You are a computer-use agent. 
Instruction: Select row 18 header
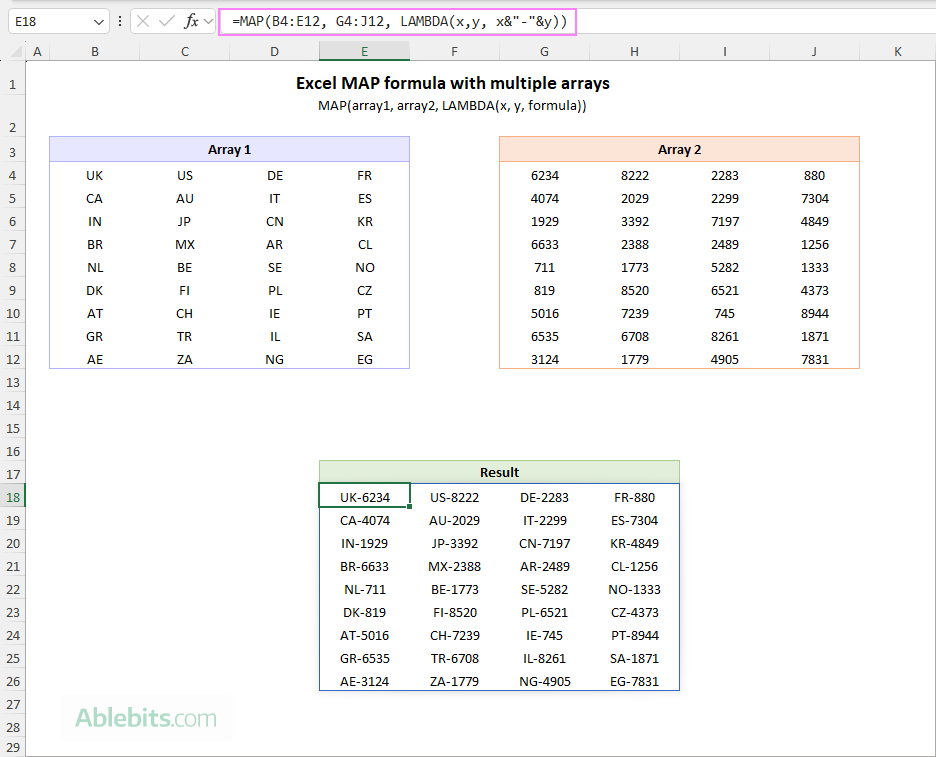(12, 496)
